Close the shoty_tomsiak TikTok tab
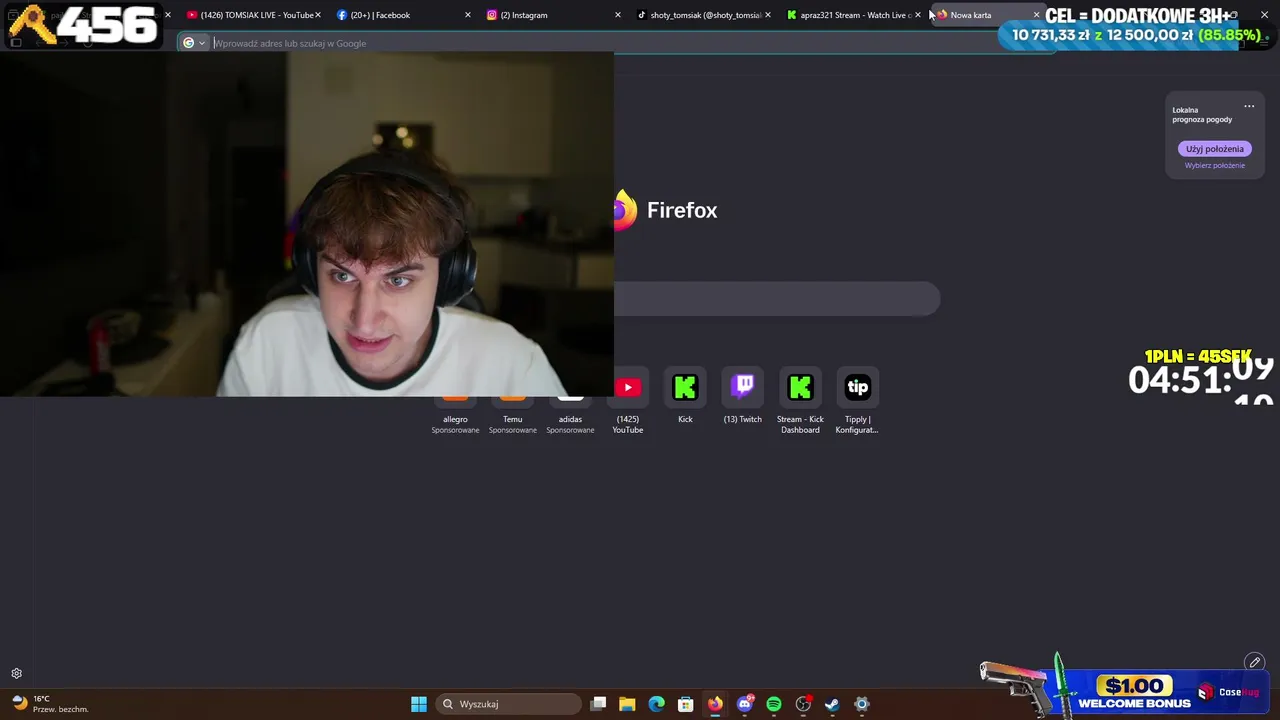 (768, 15)
